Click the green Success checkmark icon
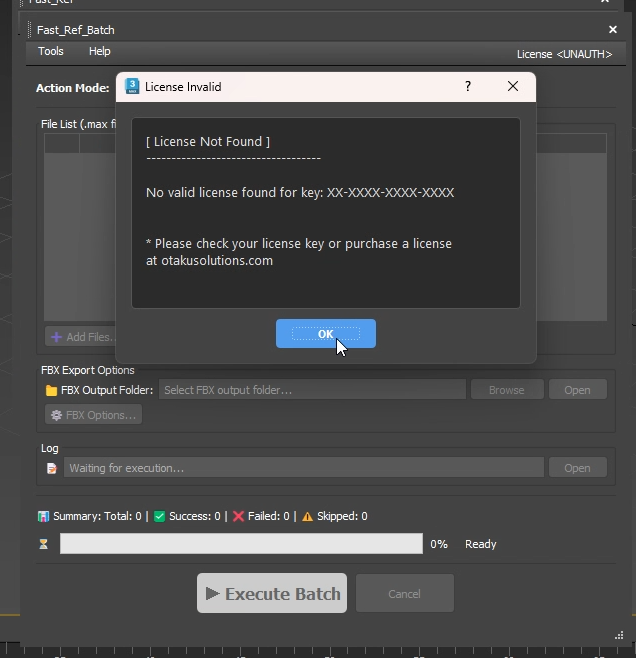This screenshot has width=636, height=658. [x=160, y=517]
